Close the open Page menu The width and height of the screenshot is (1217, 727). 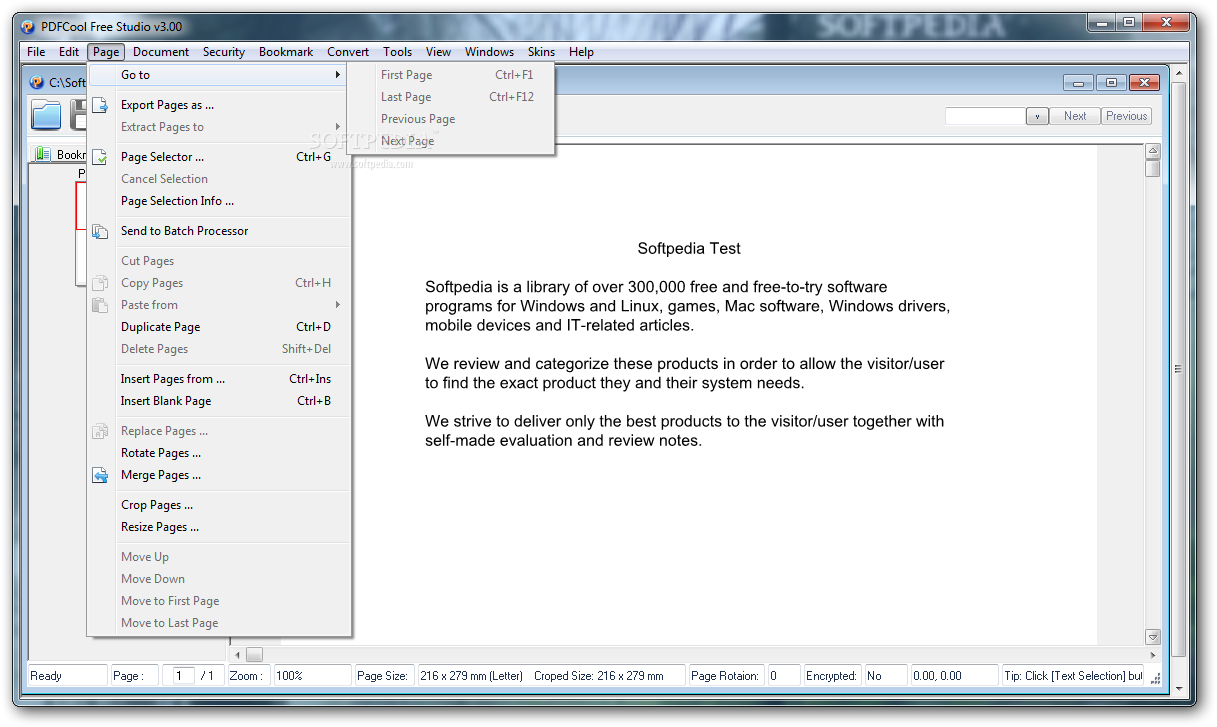(106, 51)
